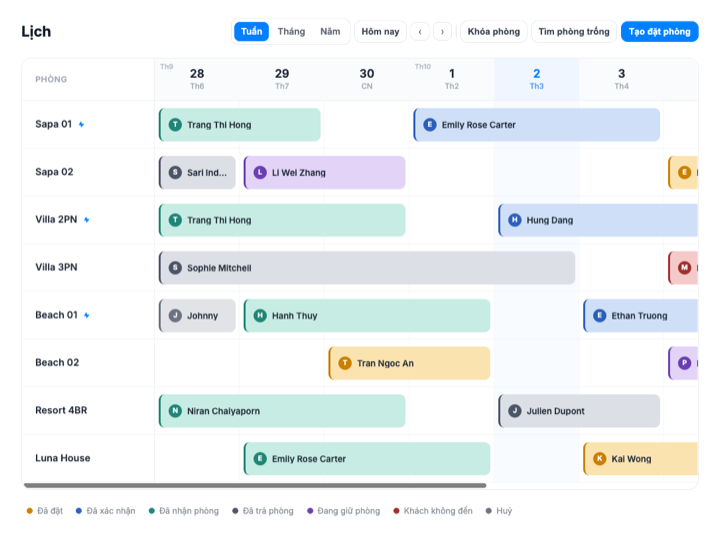Screen dimensions: 720x545
Task: Switch to the Tháng month view tab
Action: click(x=291, y=31)
